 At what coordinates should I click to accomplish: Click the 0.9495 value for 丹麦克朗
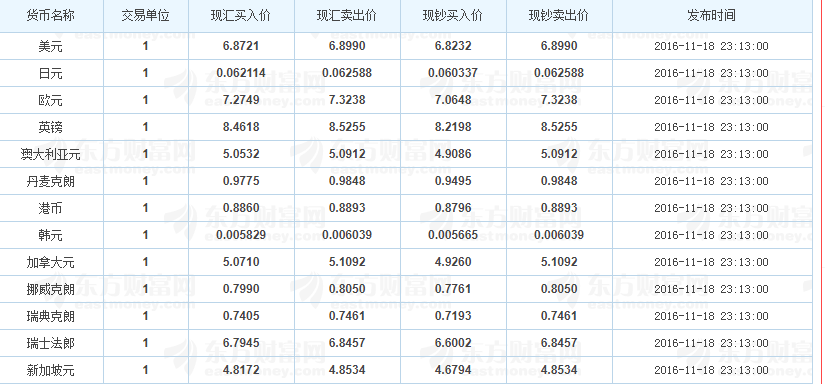point(453,181)
